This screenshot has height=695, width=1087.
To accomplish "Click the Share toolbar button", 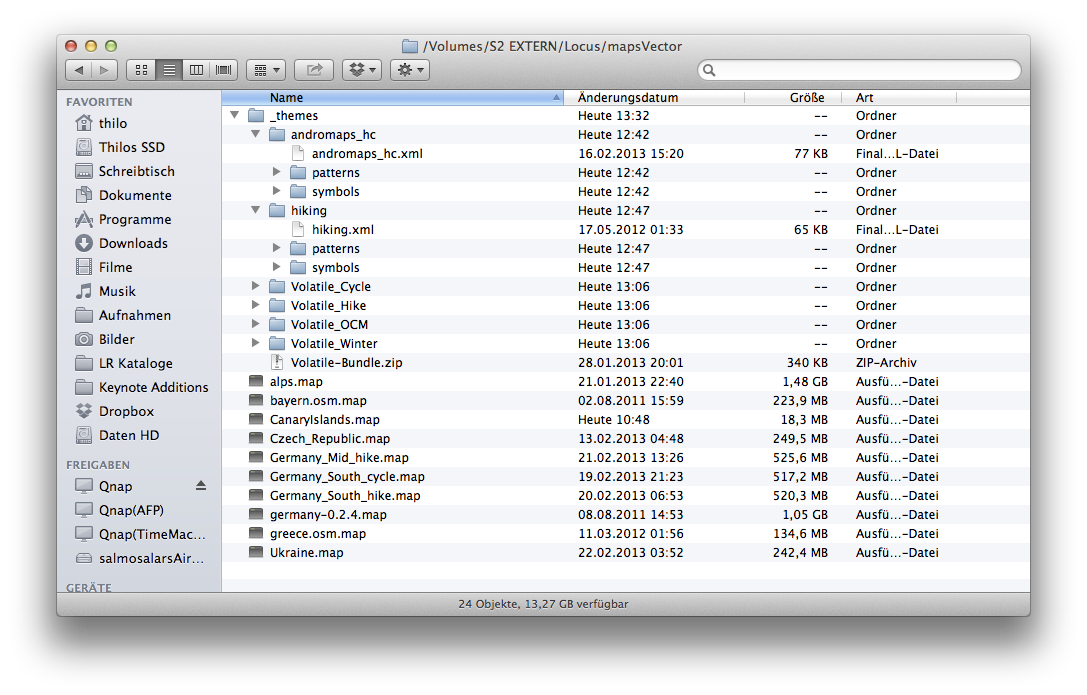I will click(314, 70).
